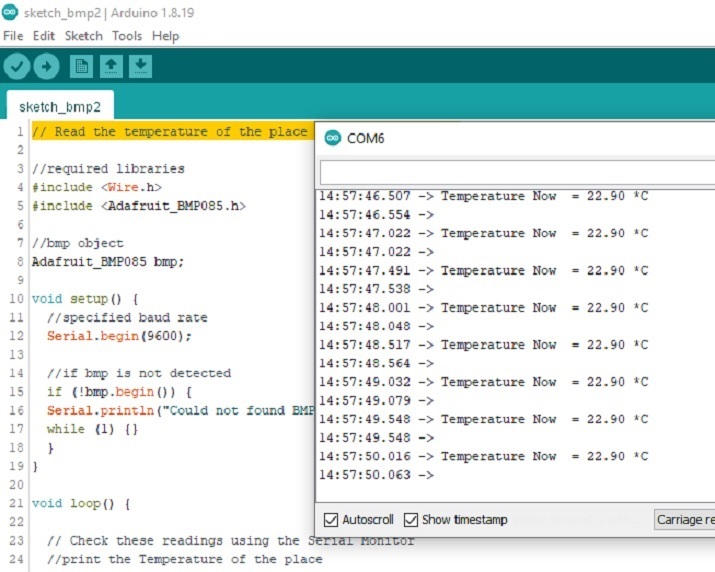Click empty serial line 14:57:49.079
Viewport: 715px width, 572px height.
point(376,400)
